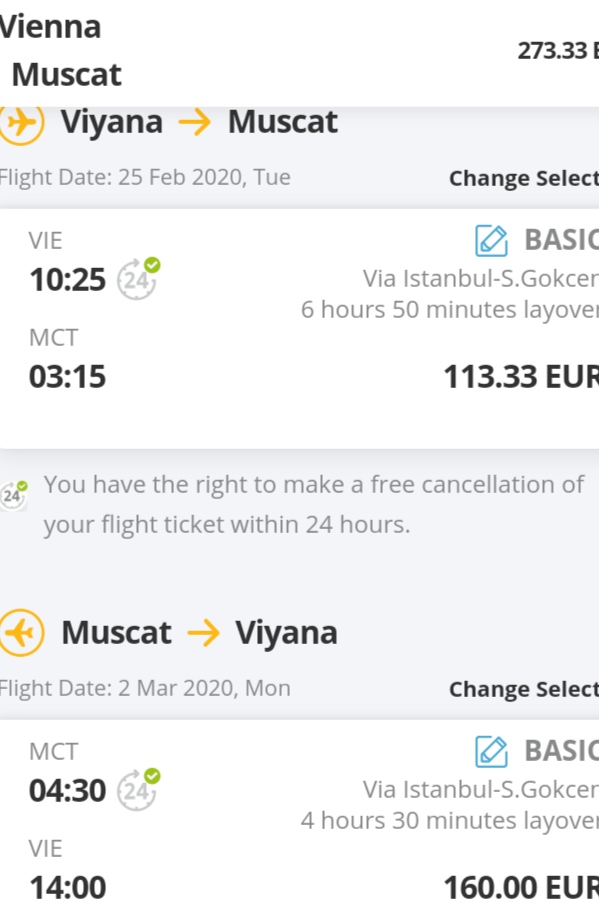Click the returning plane icon beside Muscat
The width and height of the screenshot is (599, 902).
pyautogui.click(x=21, y=633)
